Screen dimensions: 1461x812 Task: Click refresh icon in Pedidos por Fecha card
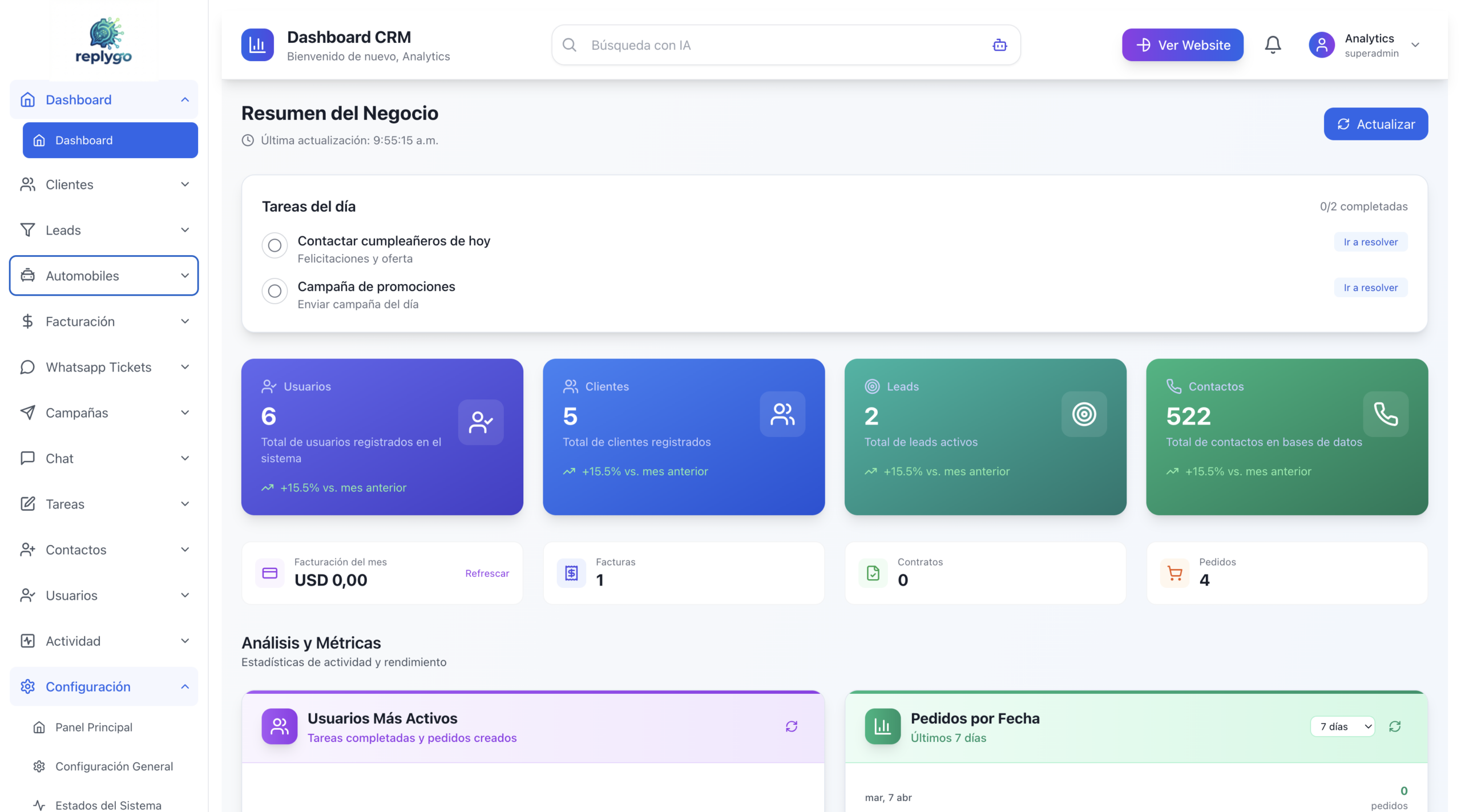coord(1395,726)
